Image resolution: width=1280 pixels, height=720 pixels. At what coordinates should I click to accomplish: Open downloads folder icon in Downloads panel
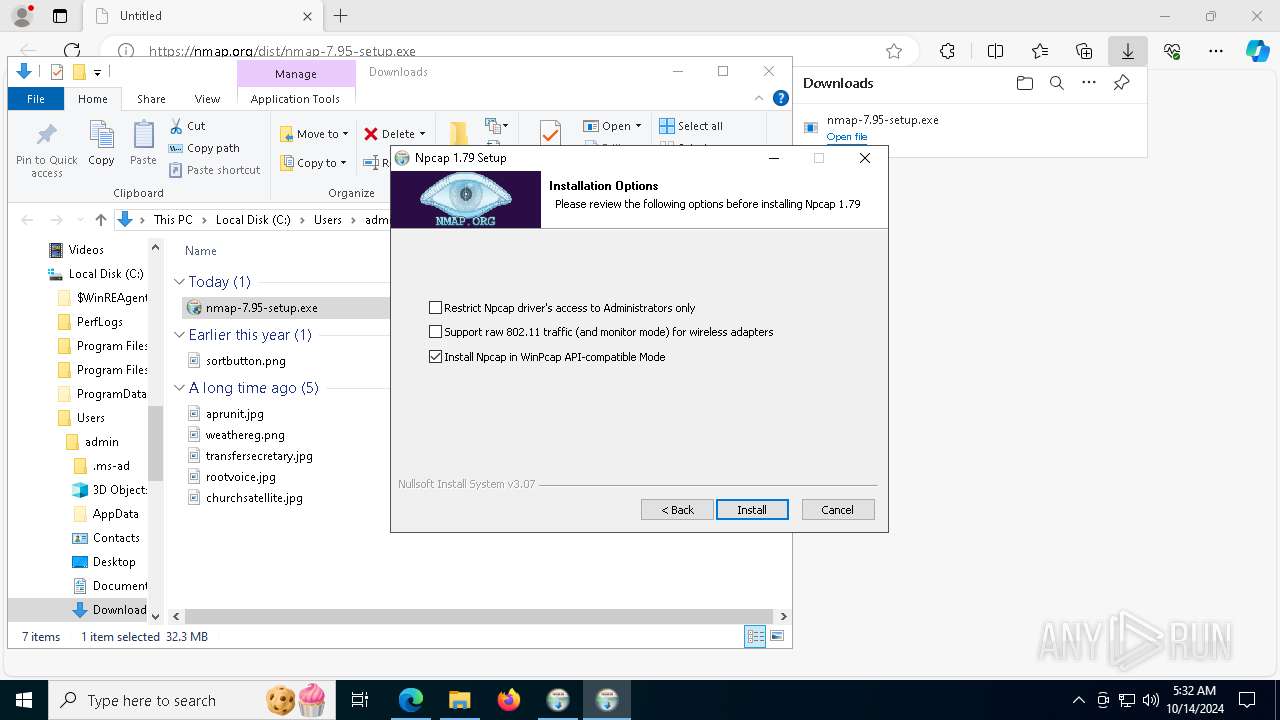click(1024, 83)
